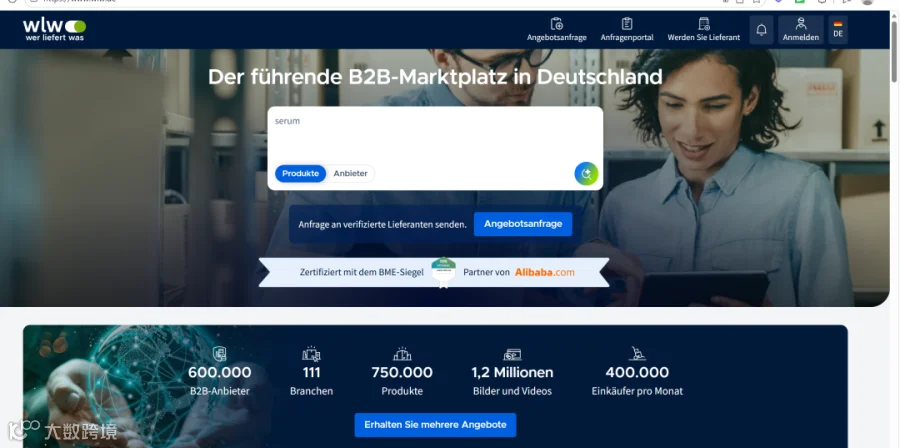This screenshot has height=448, width=900.
Task: Click the notification bell icon
Action: [761, 30]
